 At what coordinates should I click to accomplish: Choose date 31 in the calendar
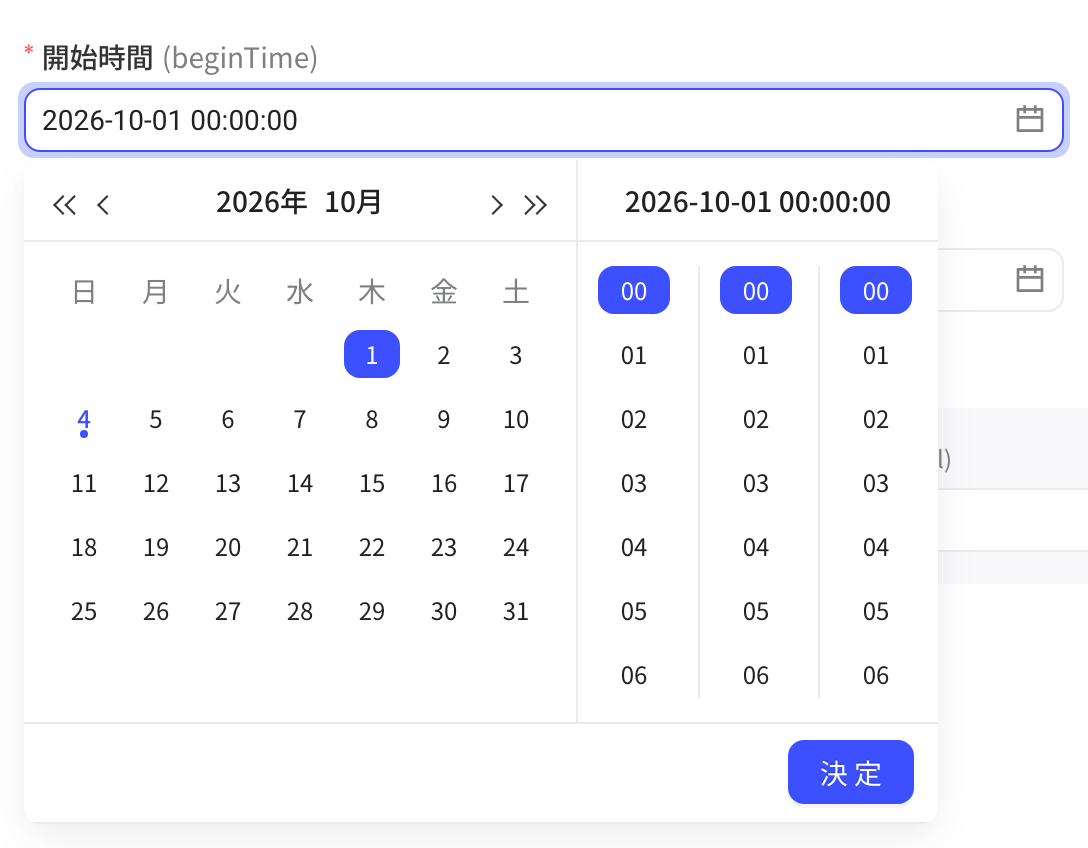point(516,611)
